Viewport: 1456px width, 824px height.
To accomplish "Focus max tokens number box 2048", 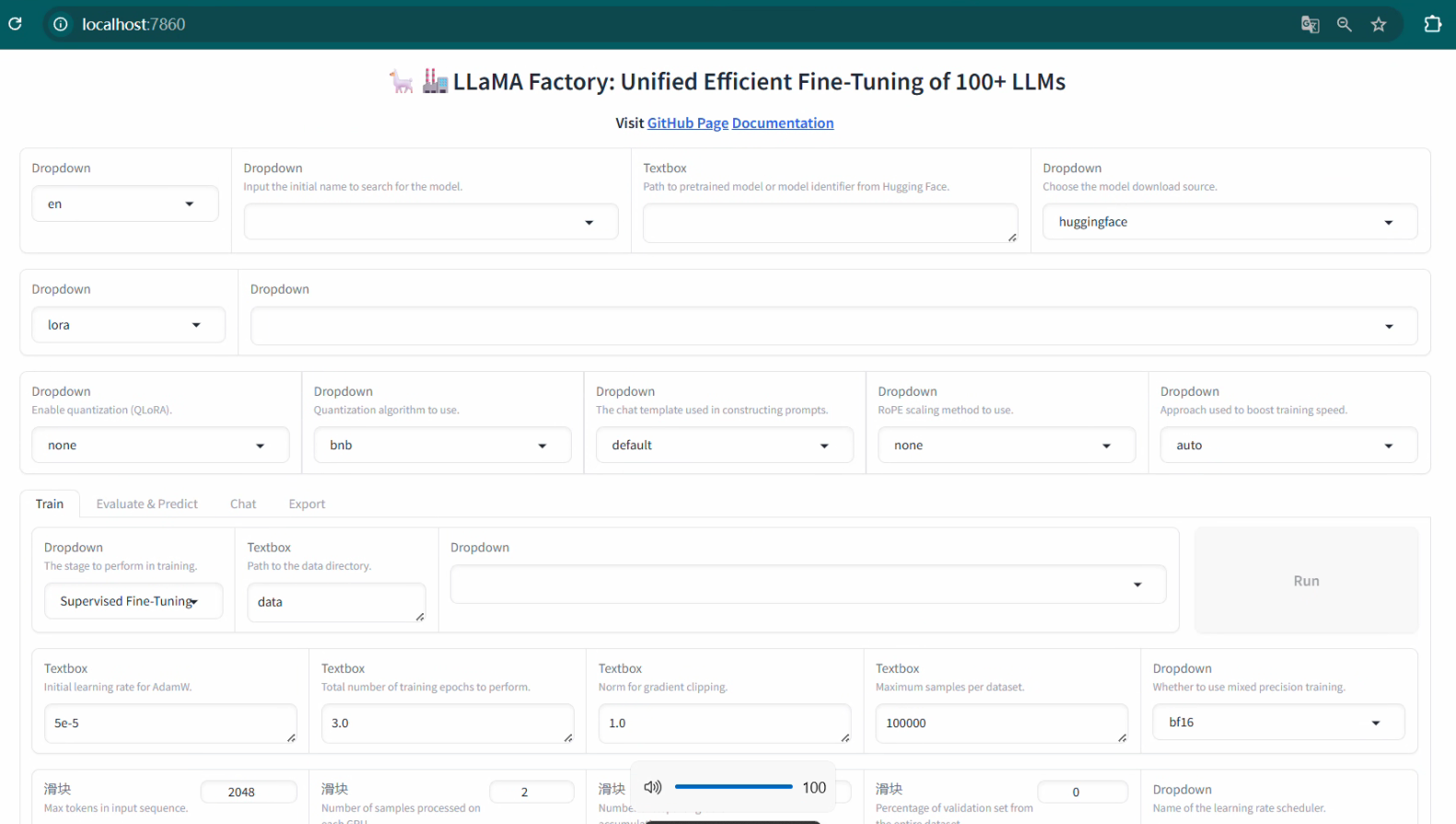I will [x=249, y=792].
